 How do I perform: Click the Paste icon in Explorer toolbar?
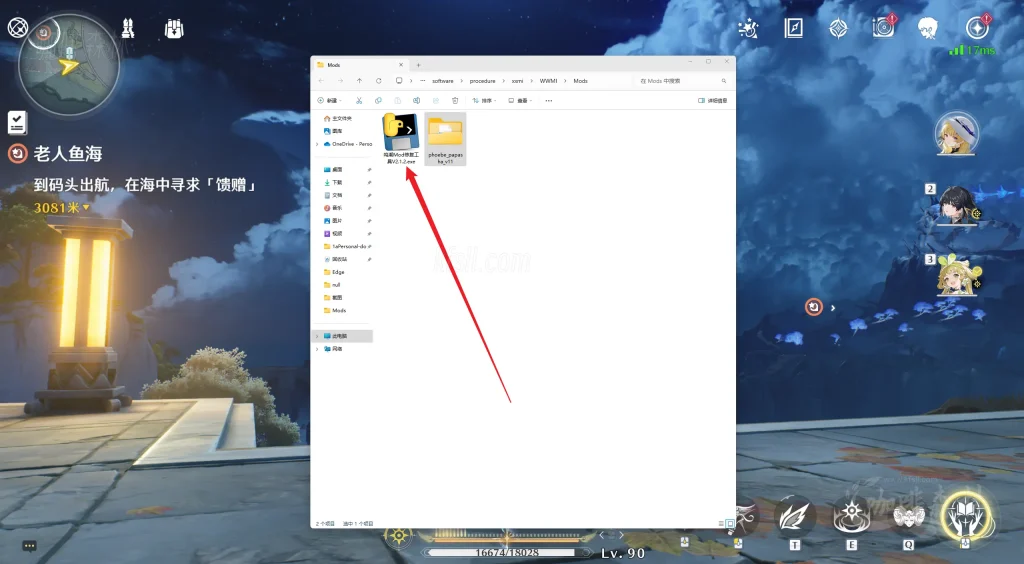397,101
